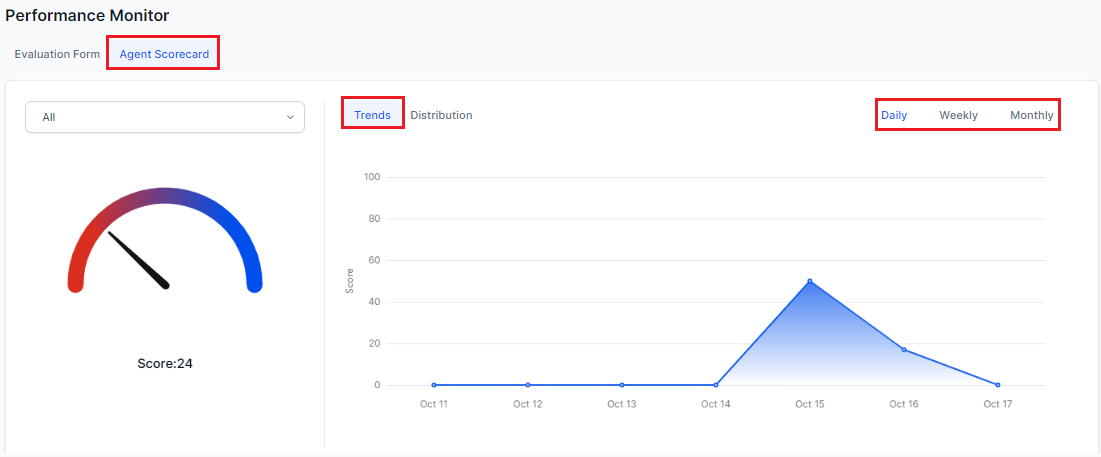Select the Monthly time interval
Image resolution: width=1101 pixels, height=457 pixels.
click(1031, 115)
